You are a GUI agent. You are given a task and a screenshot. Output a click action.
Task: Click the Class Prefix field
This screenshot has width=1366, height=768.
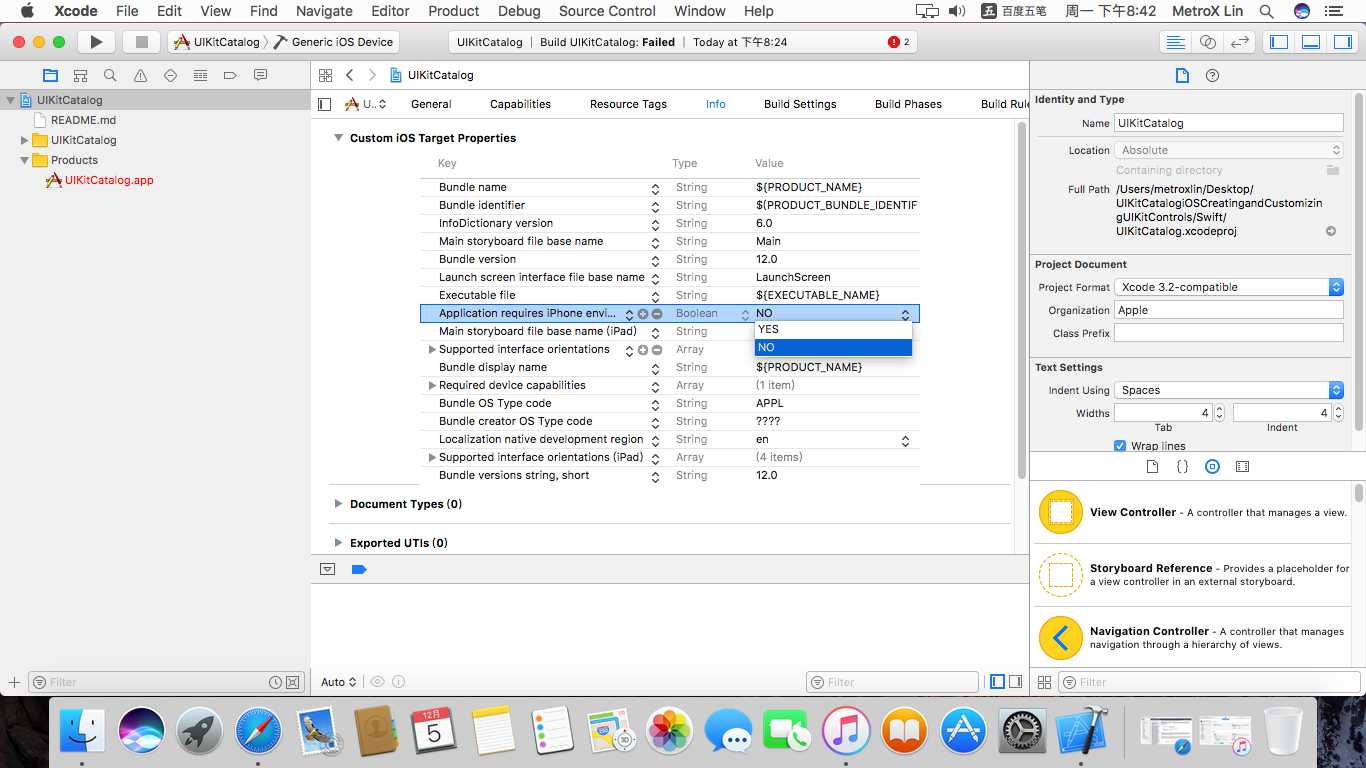coord(1229,333)
